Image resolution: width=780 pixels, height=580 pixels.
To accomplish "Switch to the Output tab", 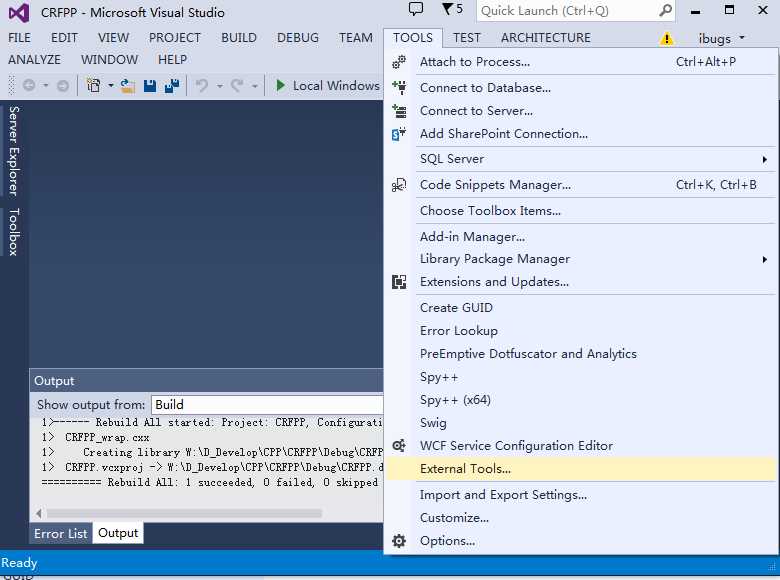I will point(118,533).
